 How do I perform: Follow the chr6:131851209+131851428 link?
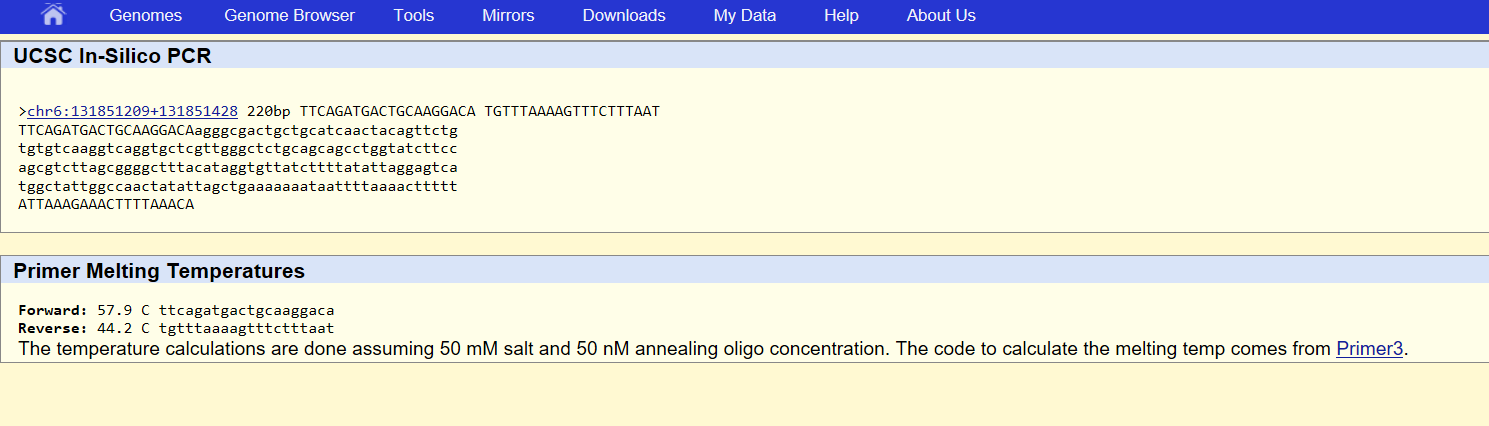[x=132, y=111]
